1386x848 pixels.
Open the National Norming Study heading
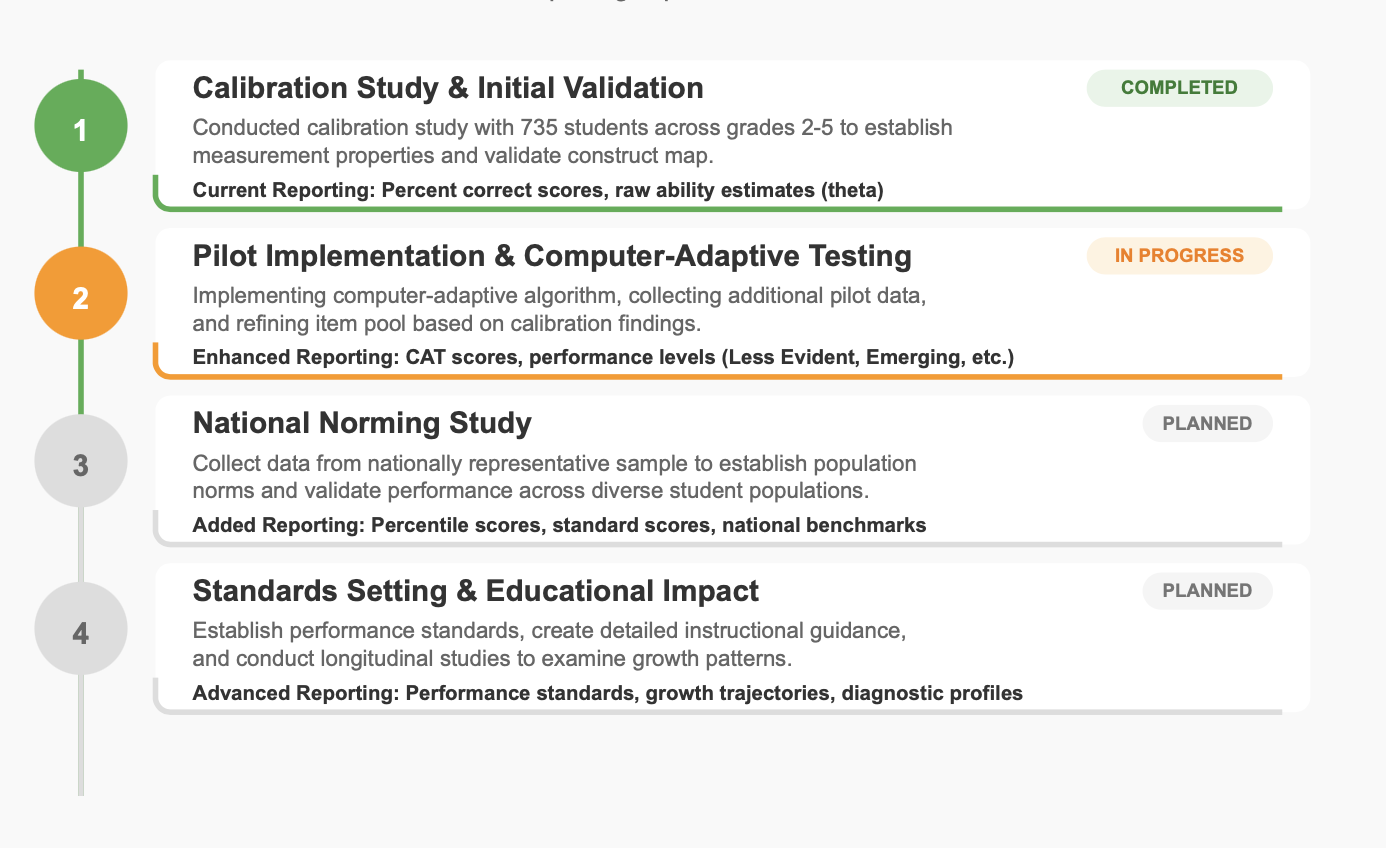(362, 424)
